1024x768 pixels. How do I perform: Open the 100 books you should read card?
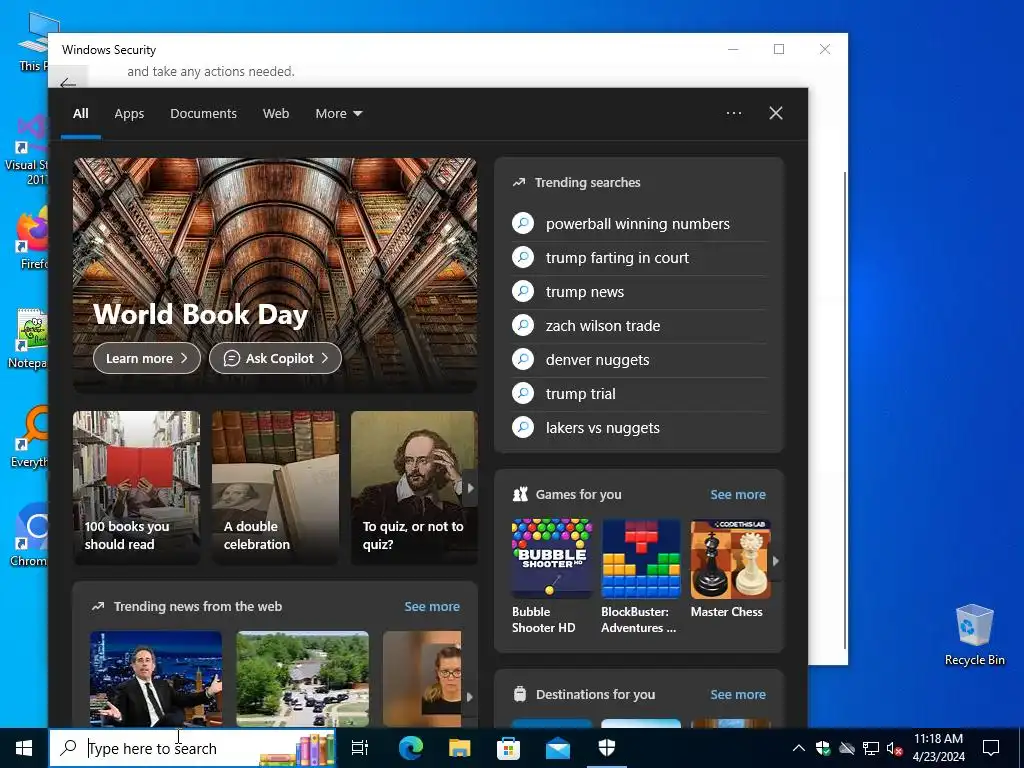pos(136,488)
